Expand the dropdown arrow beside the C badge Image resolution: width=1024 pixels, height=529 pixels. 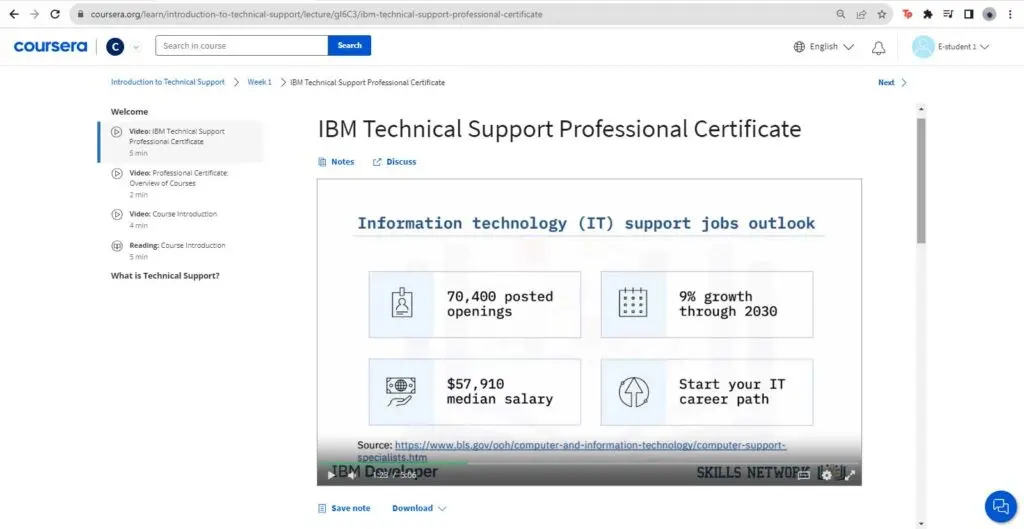136,47
